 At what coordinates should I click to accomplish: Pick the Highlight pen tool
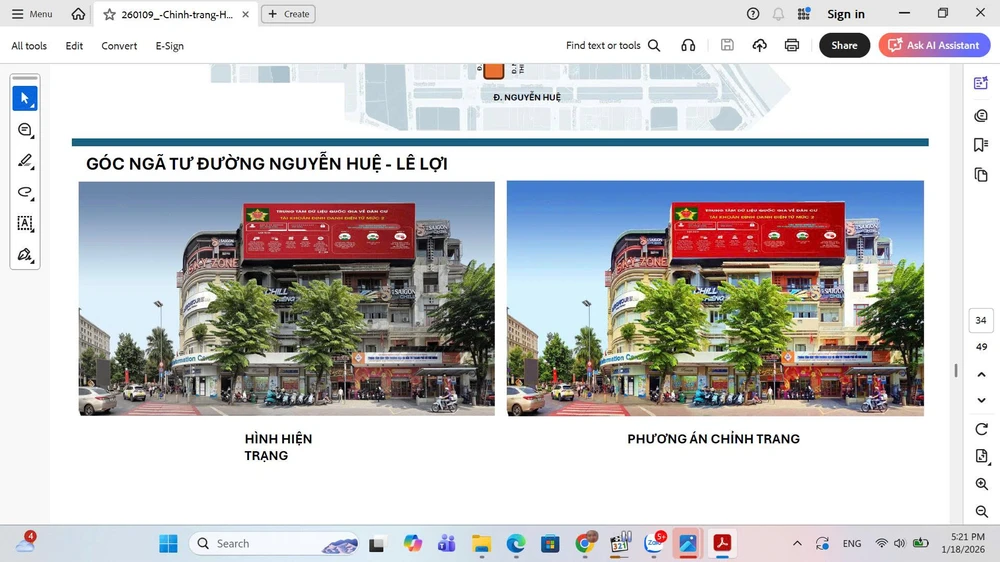25,161
